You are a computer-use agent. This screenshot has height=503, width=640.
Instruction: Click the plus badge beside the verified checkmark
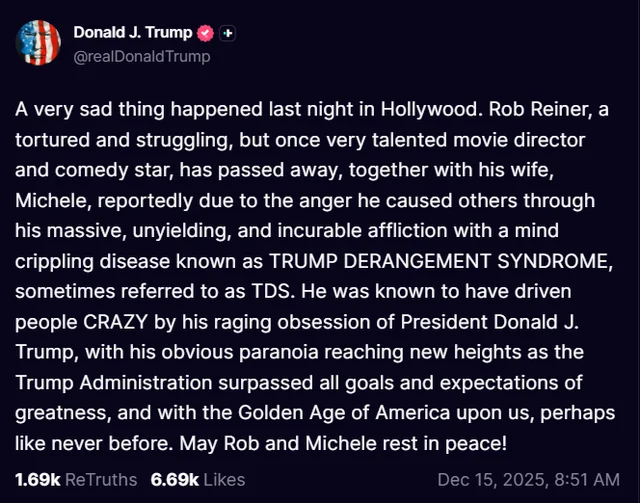(228, 33)
